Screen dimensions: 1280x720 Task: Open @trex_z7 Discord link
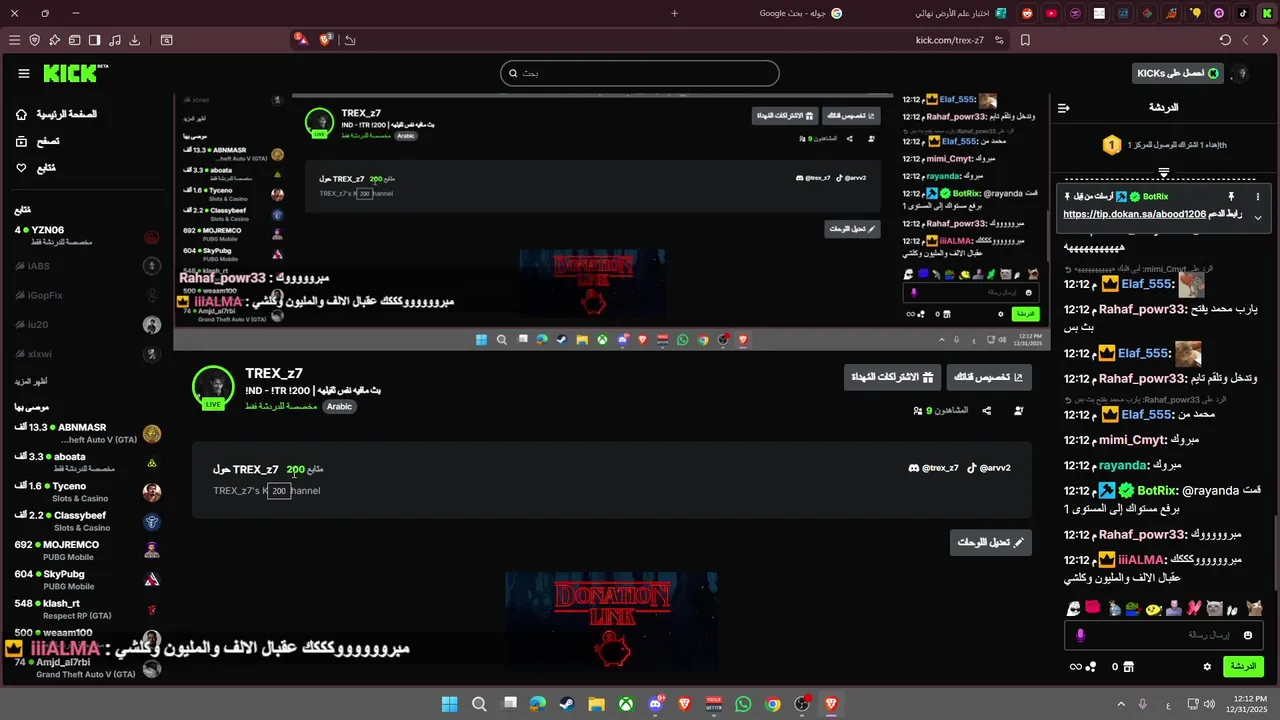932,468
